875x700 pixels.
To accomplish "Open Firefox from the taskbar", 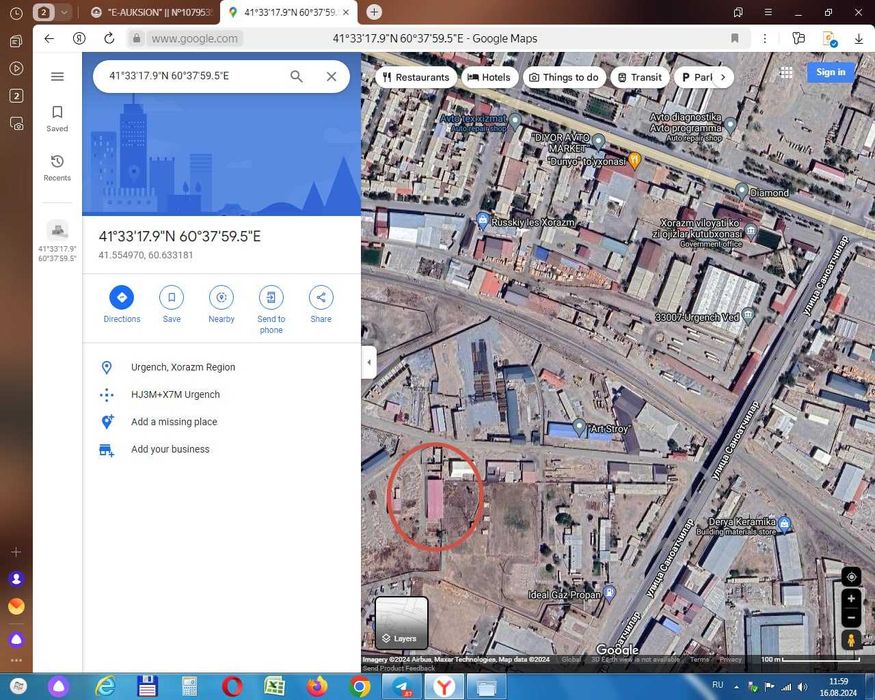I will (318, 687).
